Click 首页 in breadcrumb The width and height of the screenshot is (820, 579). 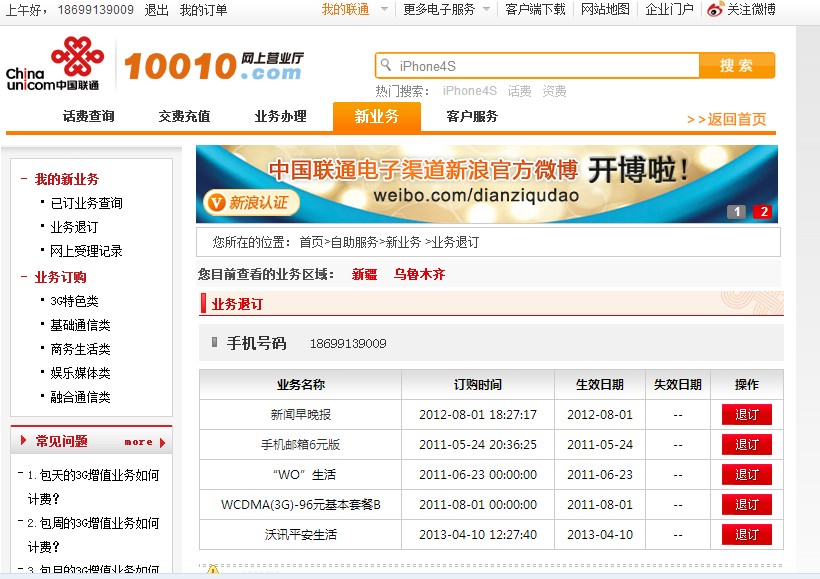click(x=311, y=242)
